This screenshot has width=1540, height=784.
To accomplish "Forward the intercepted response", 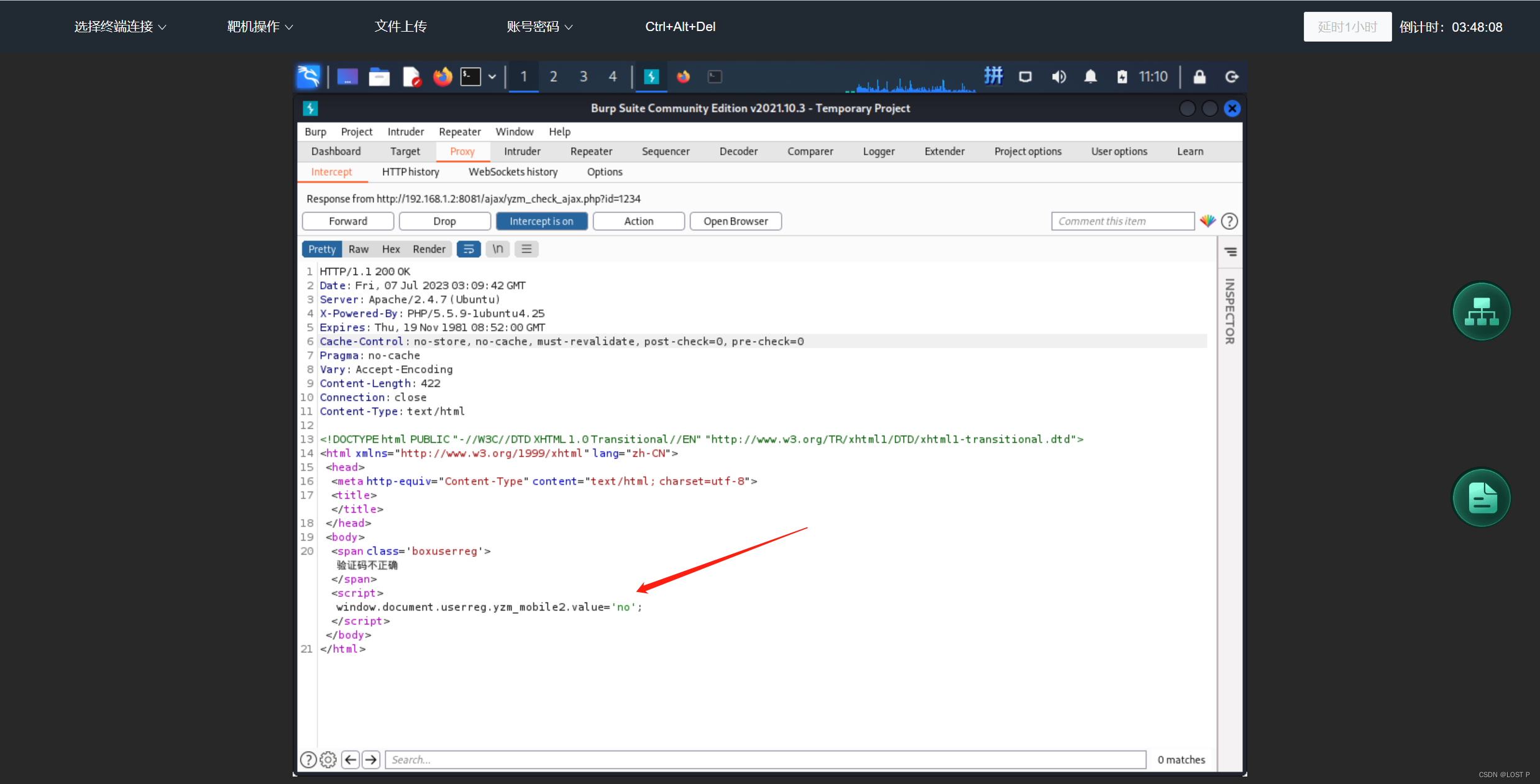I will click(348, 221).
